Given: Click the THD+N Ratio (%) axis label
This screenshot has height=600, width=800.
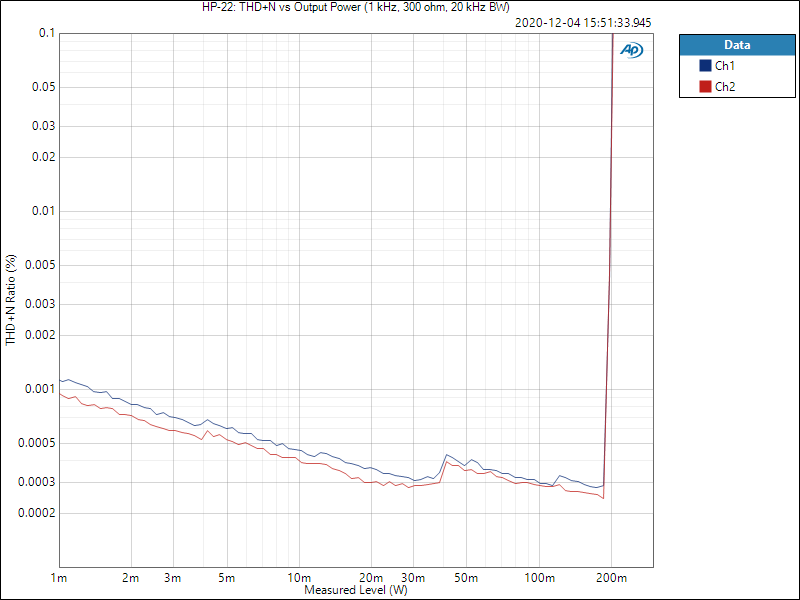Looking at the screenshot, I should (11, 300).
